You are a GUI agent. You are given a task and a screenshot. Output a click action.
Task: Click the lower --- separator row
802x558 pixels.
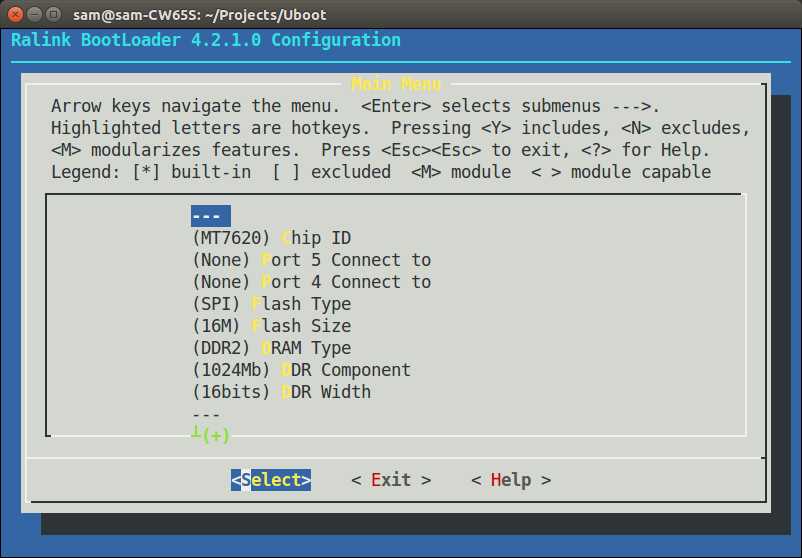[207, 414]
